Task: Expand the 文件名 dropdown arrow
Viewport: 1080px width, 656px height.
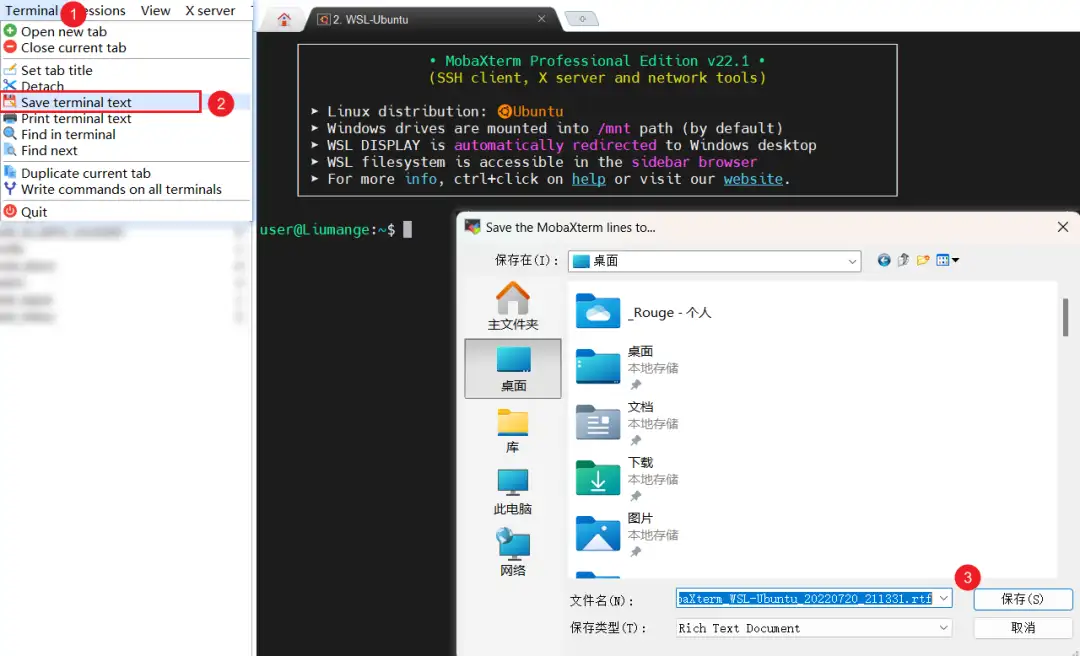Action: [x=944, y=599]
